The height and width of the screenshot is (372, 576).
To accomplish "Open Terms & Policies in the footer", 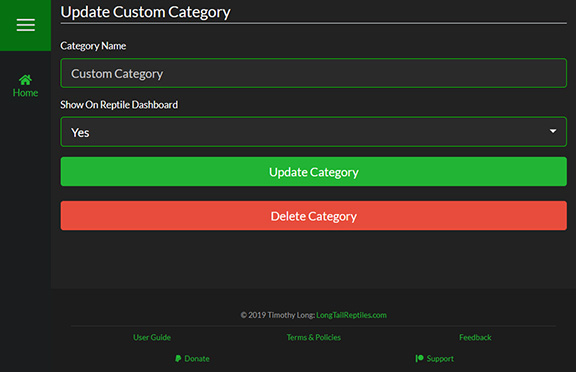I will coord(313,337).
